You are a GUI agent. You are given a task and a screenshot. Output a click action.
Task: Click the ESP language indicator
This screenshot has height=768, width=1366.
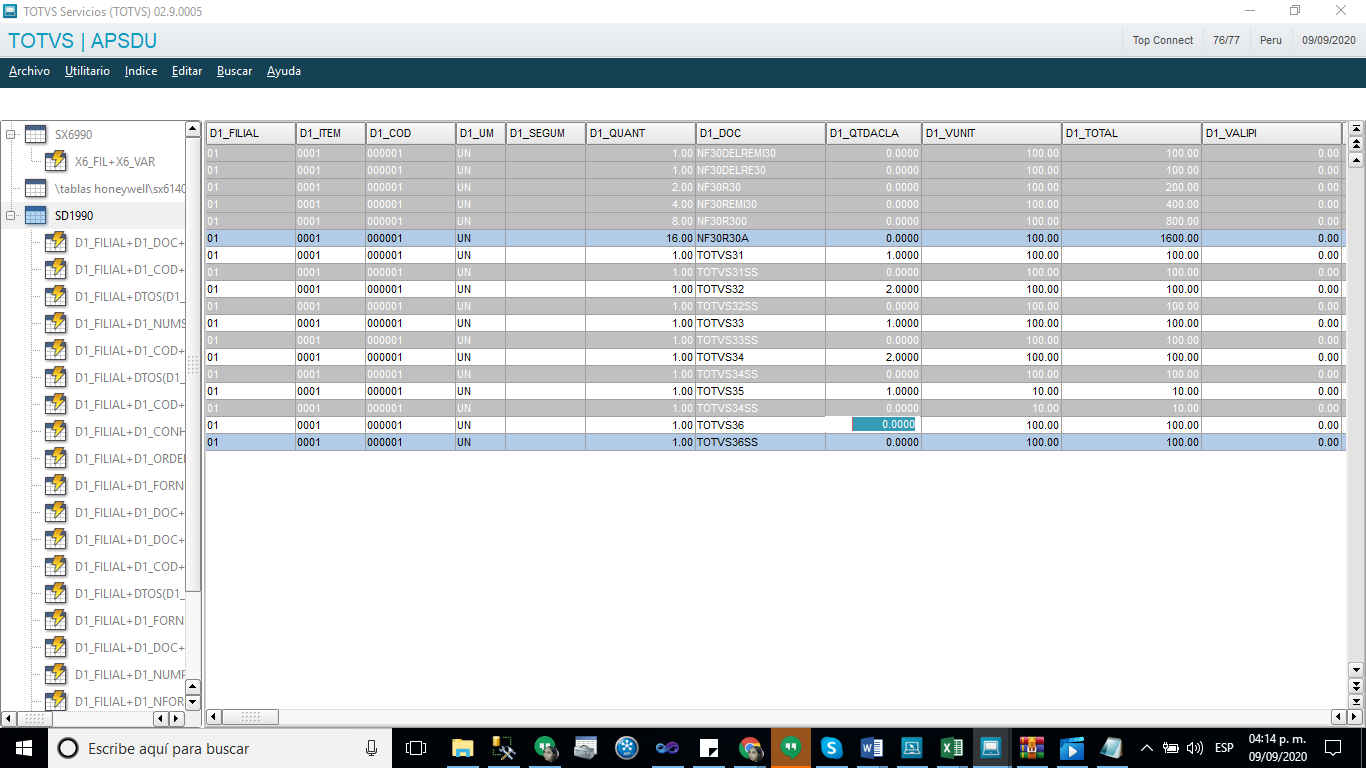[x=1224, y=748]
